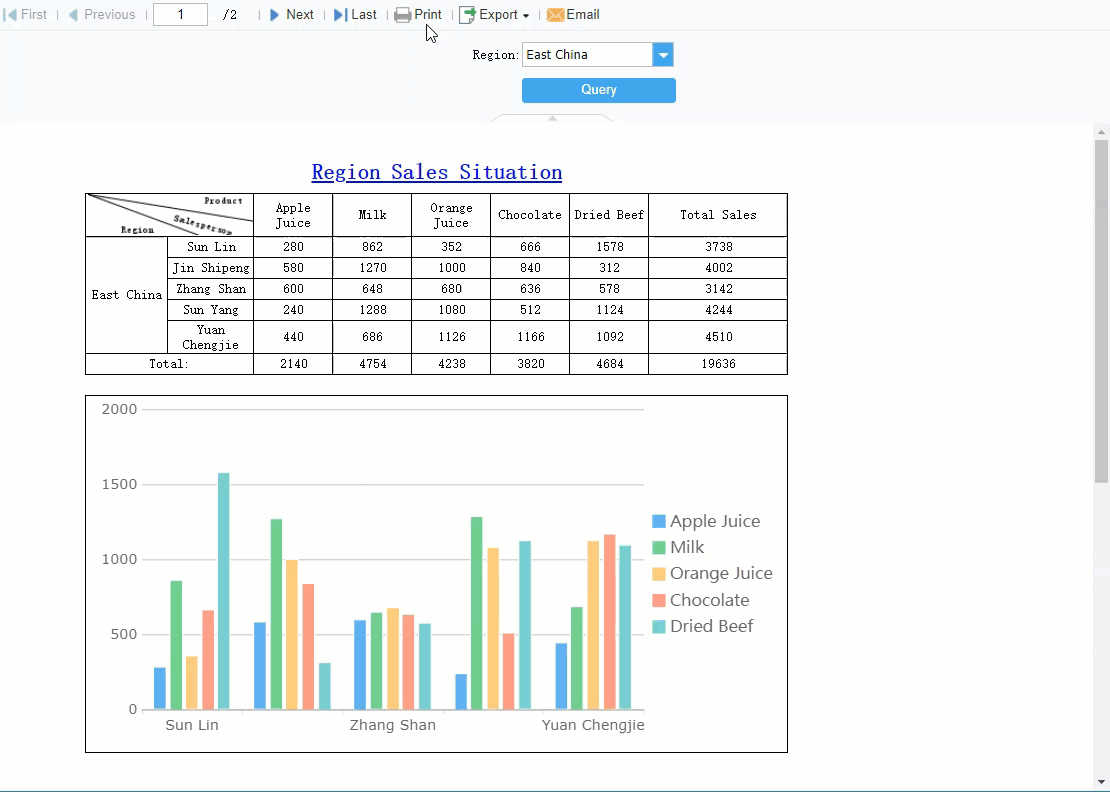1110x792 pixels.
Task: Click the Export icon in toolbar
Action: pos(467,15)
